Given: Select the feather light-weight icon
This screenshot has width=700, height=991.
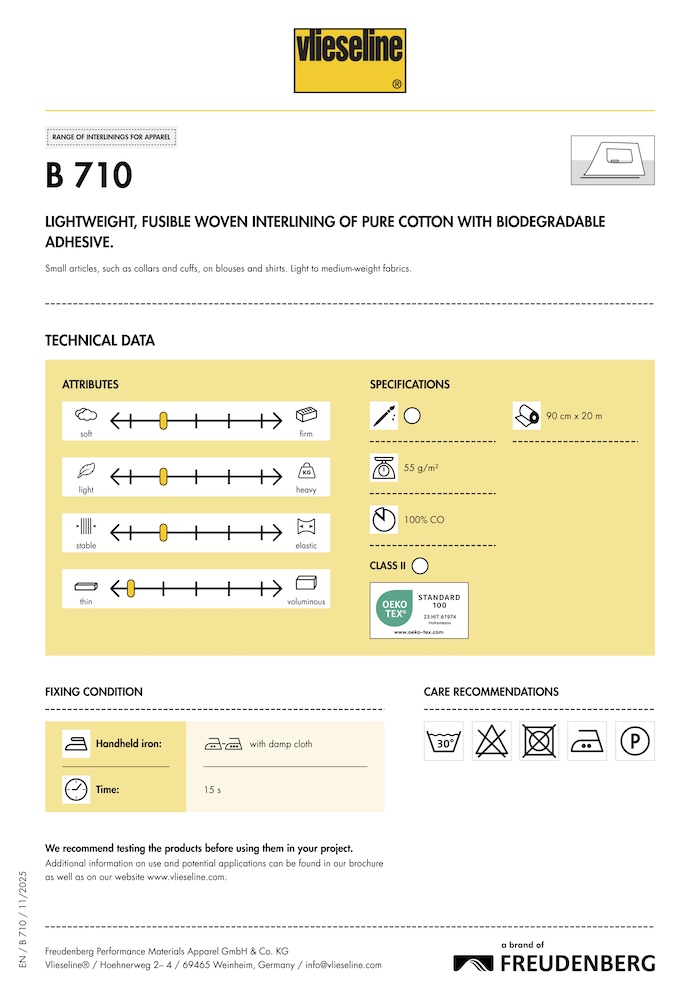Looking at the screenshot, I should [87, 471].
